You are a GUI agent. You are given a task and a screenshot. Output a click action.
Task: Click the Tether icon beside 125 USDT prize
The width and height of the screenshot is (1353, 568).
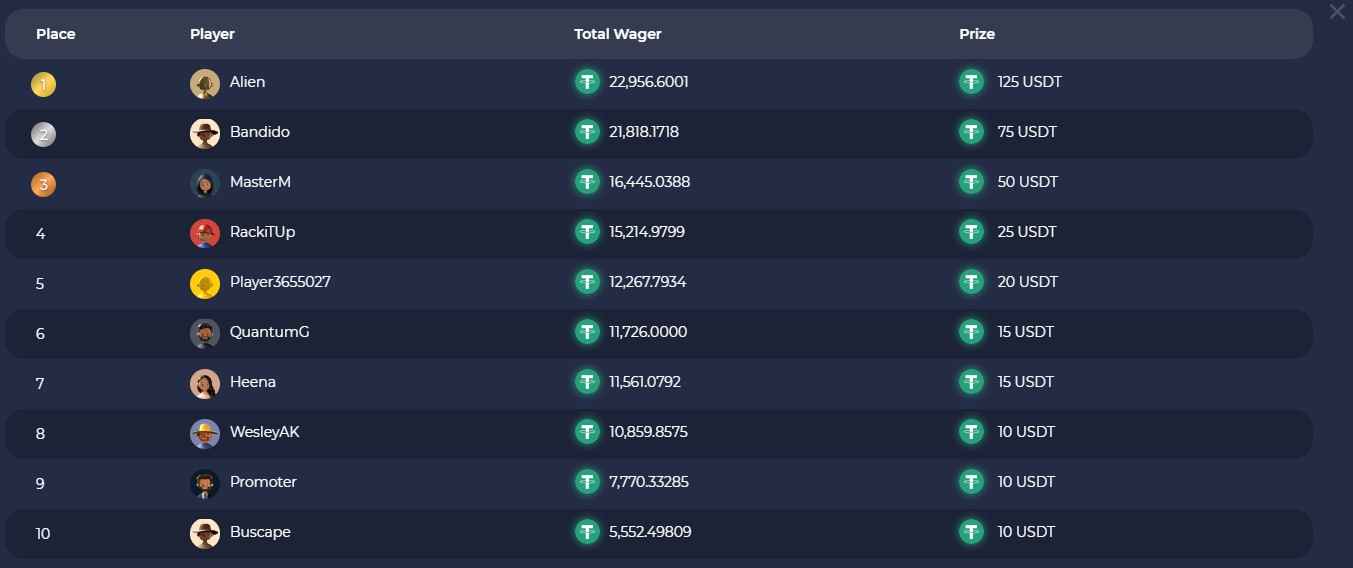[971, 82]
